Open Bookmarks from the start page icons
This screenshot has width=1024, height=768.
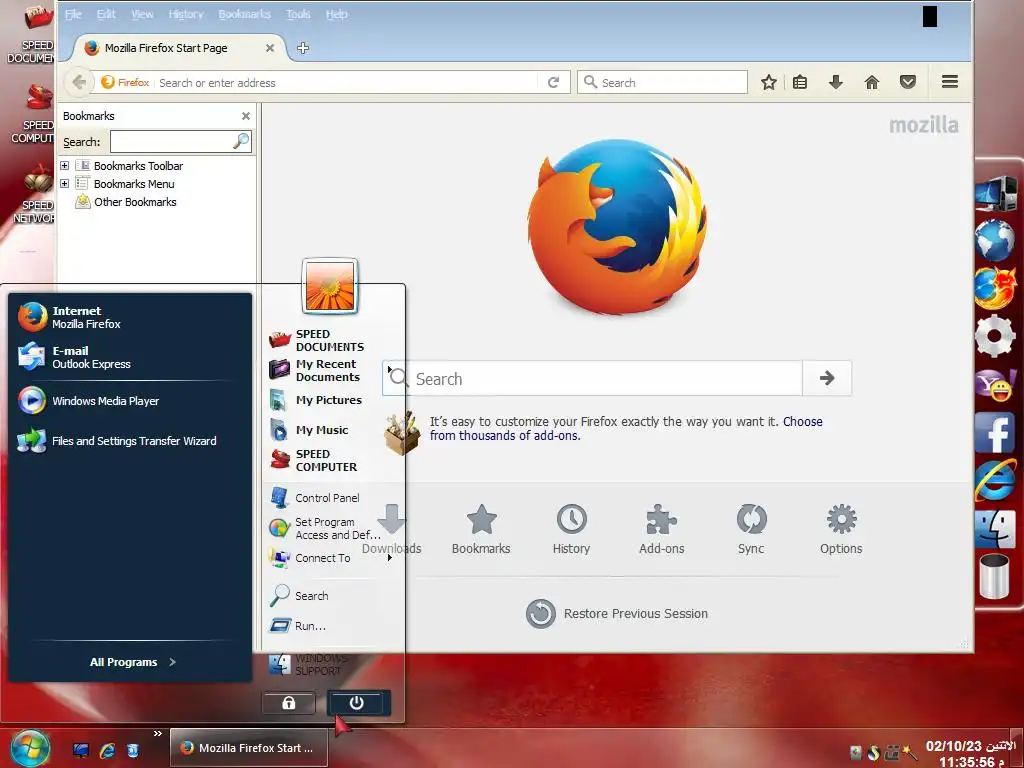pos(481,529)
